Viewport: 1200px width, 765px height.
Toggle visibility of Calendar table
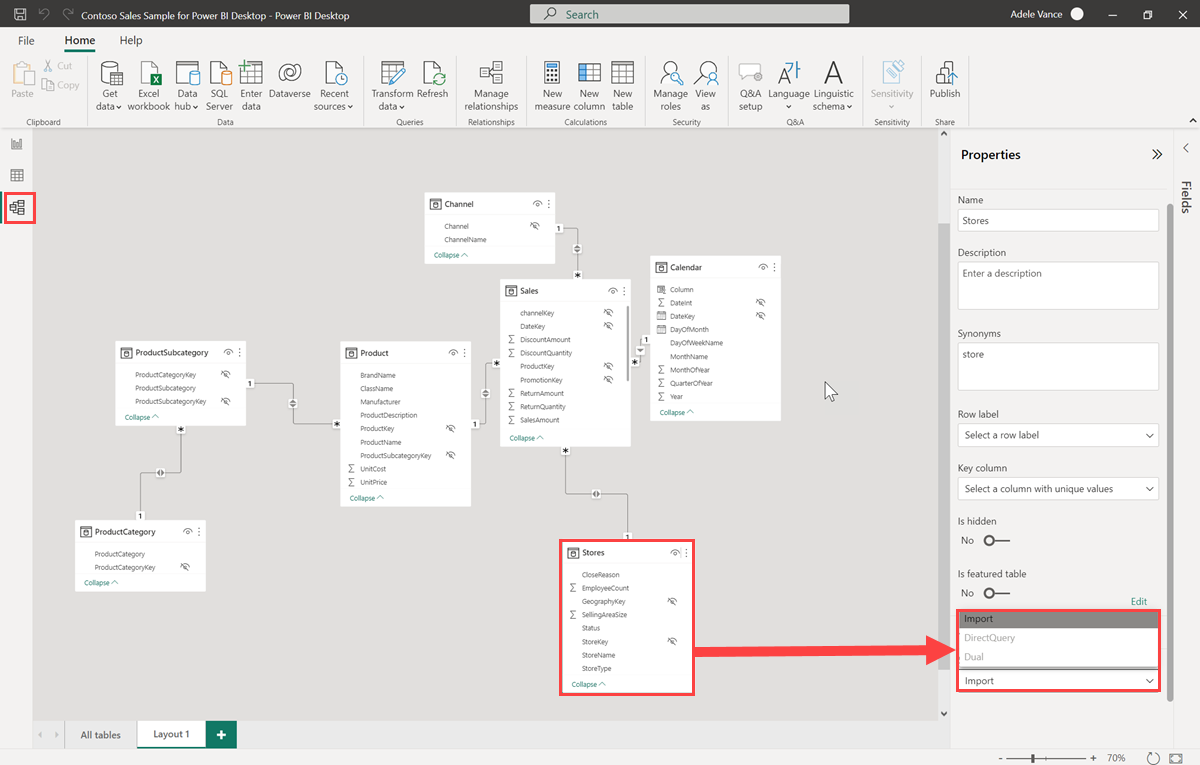pyautogui.click(x=763, y=267)
